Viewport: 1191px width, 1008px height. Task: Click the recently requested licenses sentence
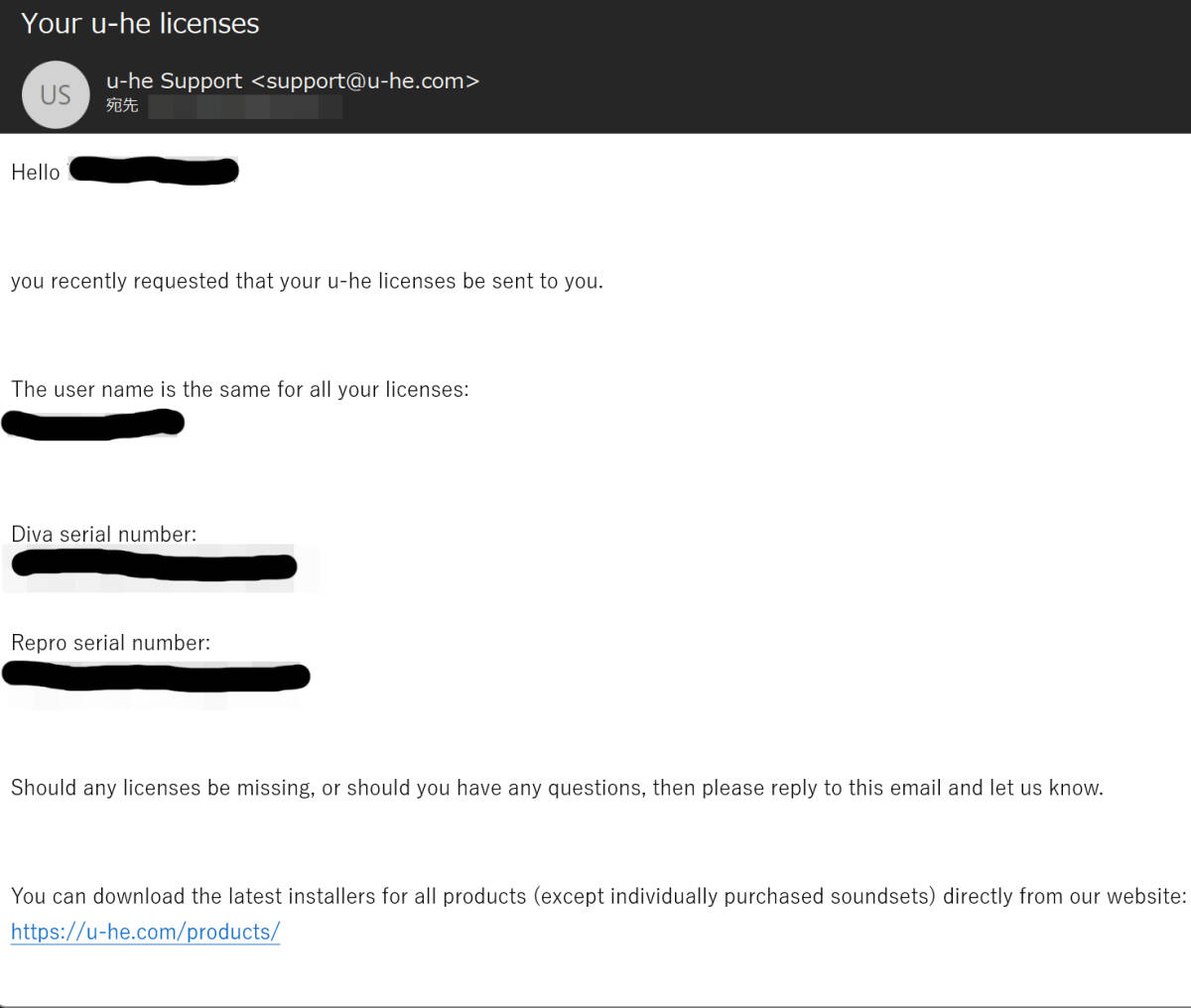(x=307, y=282)
